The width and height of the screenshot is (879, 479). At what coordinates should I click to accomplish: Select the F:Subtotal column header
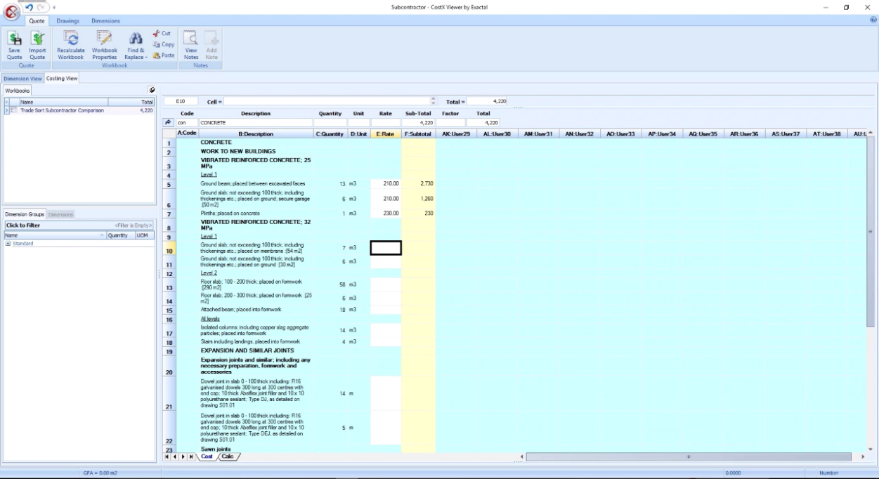click(418, 133)
